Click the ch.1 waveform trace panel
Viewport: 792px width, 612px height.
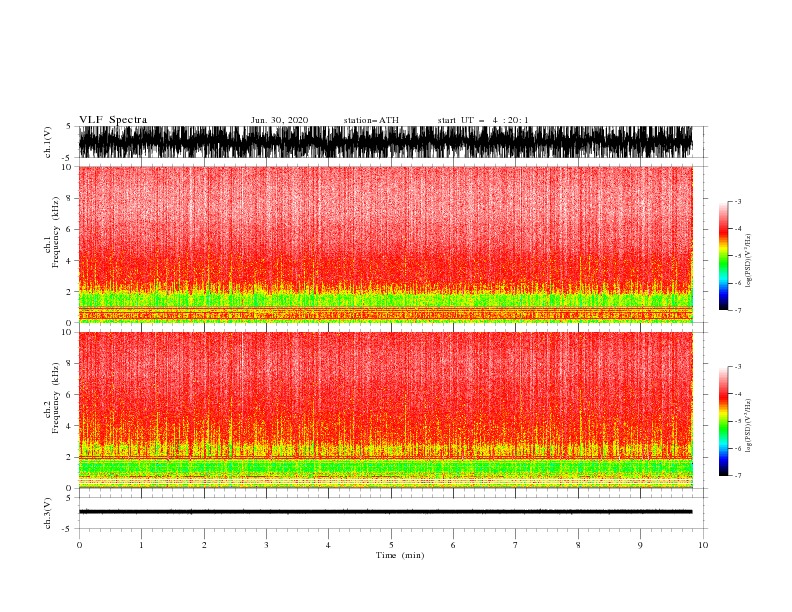(x=385, y=142)
